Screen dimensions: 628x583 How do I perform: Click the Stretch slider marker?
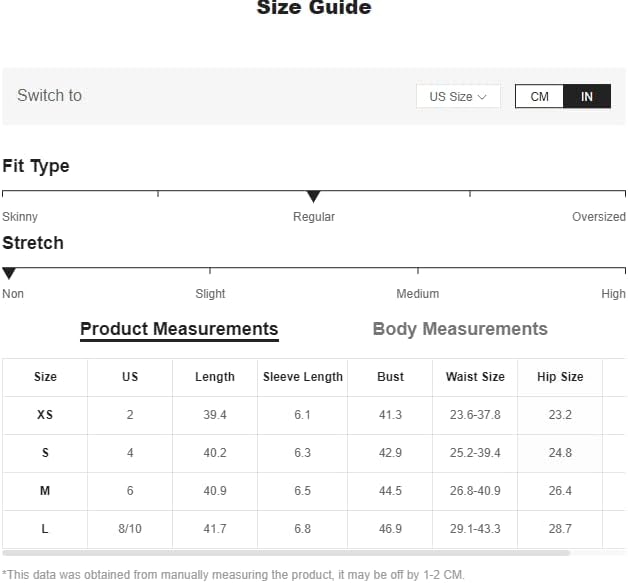[x=9, y=273]
